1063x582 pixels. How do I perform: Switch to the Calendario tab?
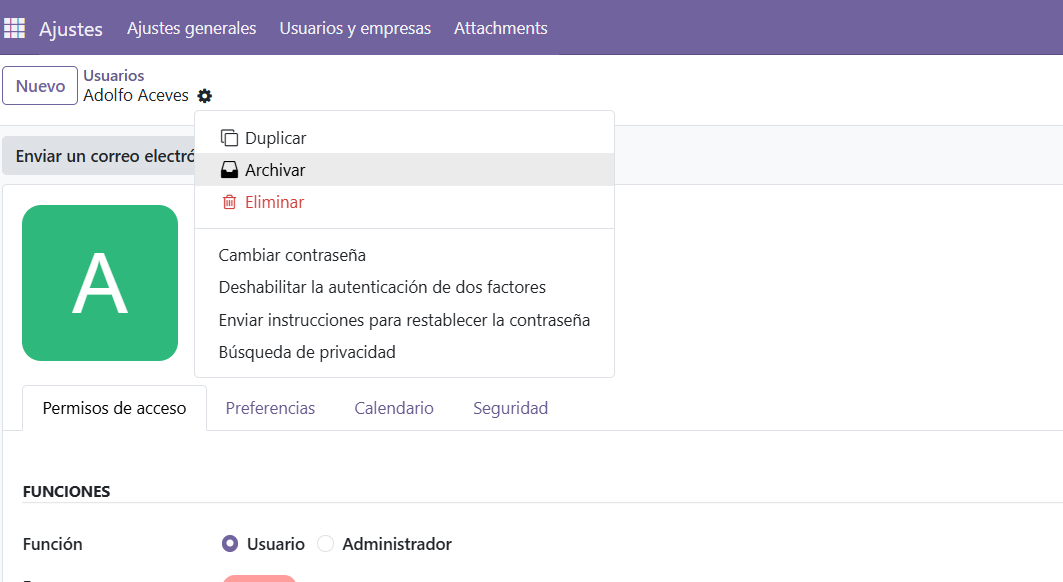(x=394, y=408)
